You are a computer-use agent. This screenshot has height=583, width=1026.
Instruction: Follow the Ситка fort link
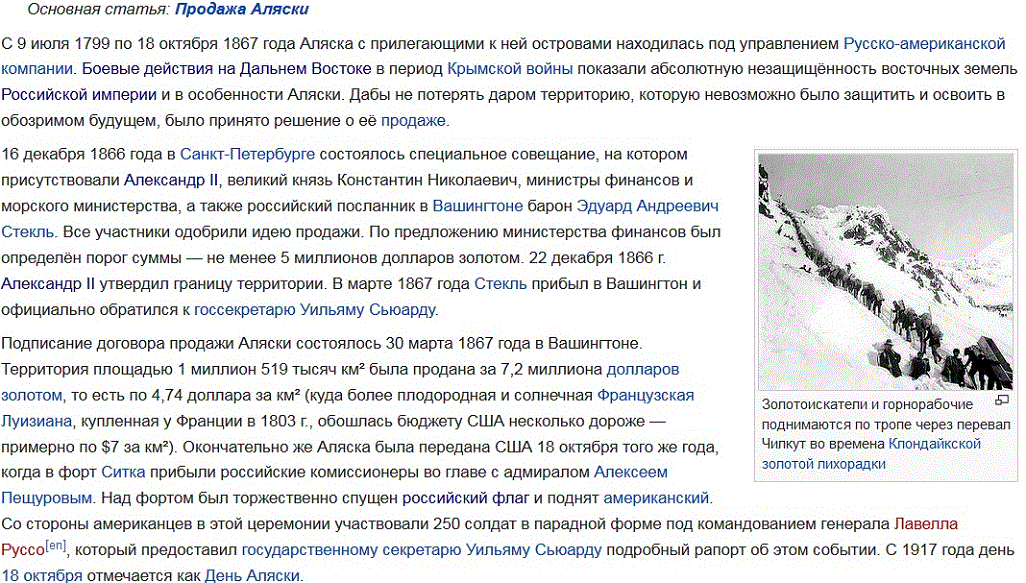pyautogui.click(x=123, y=472)
